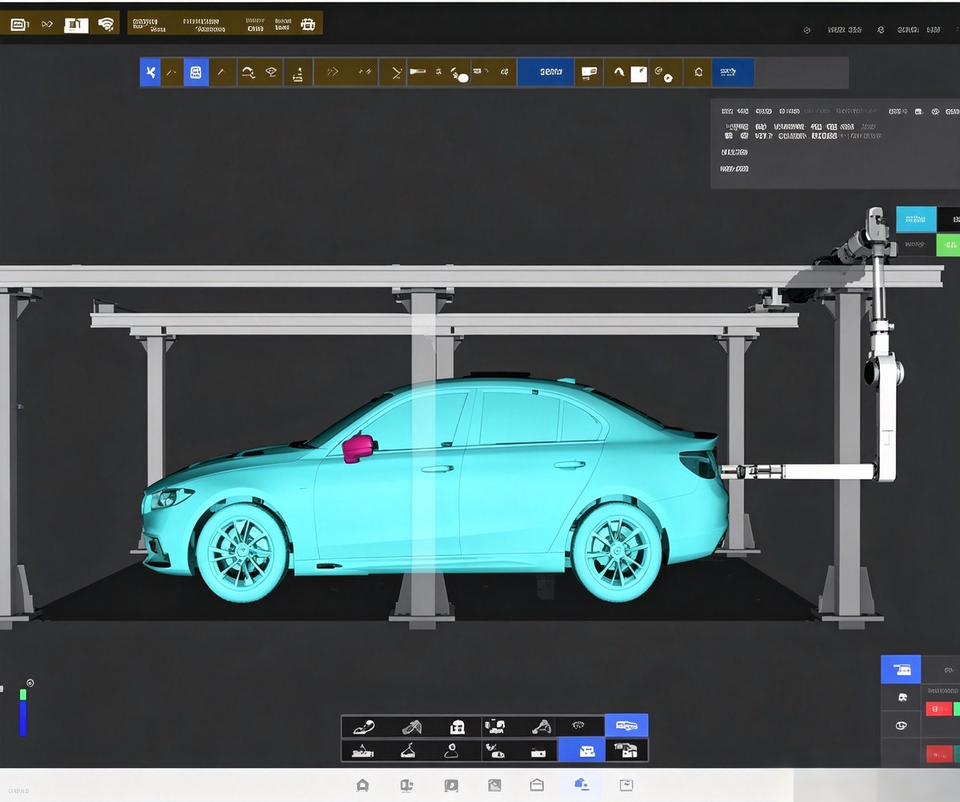Select the pink side mirror on the car
This screenshot has height=802, width=960.
click(358, 448)
